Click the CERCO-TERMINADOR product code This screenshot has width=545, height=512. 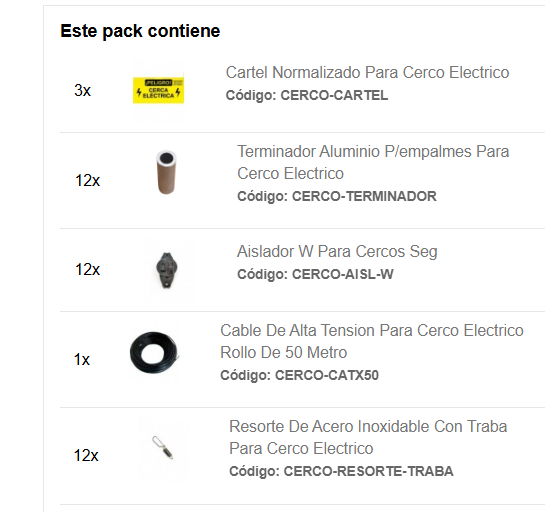pyautogui.click(x=364, y=196)
